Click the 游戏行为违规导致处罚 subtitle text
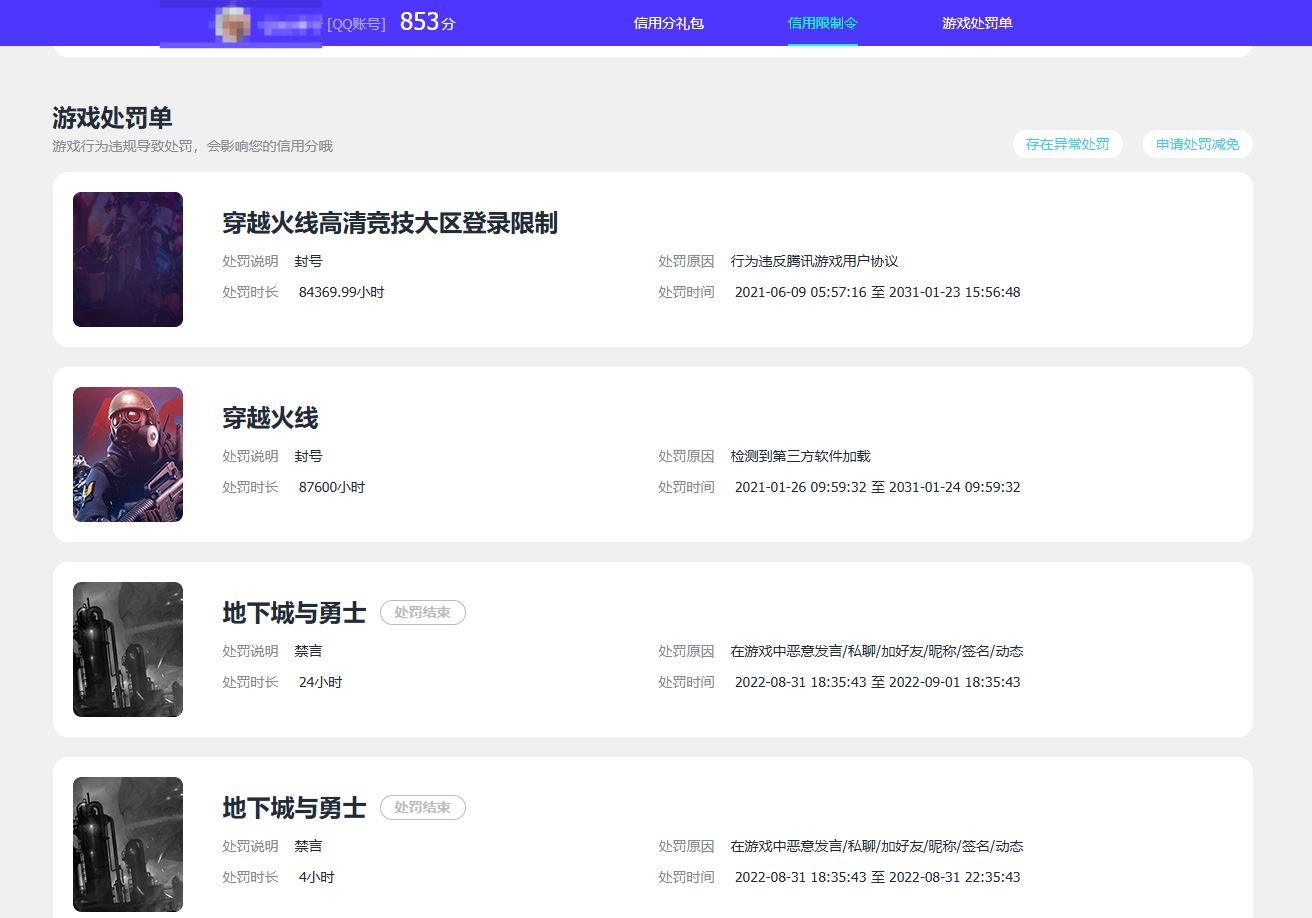Image resolution: width=1312 pixels, height=918 pixels. click(x=192, y=146)
